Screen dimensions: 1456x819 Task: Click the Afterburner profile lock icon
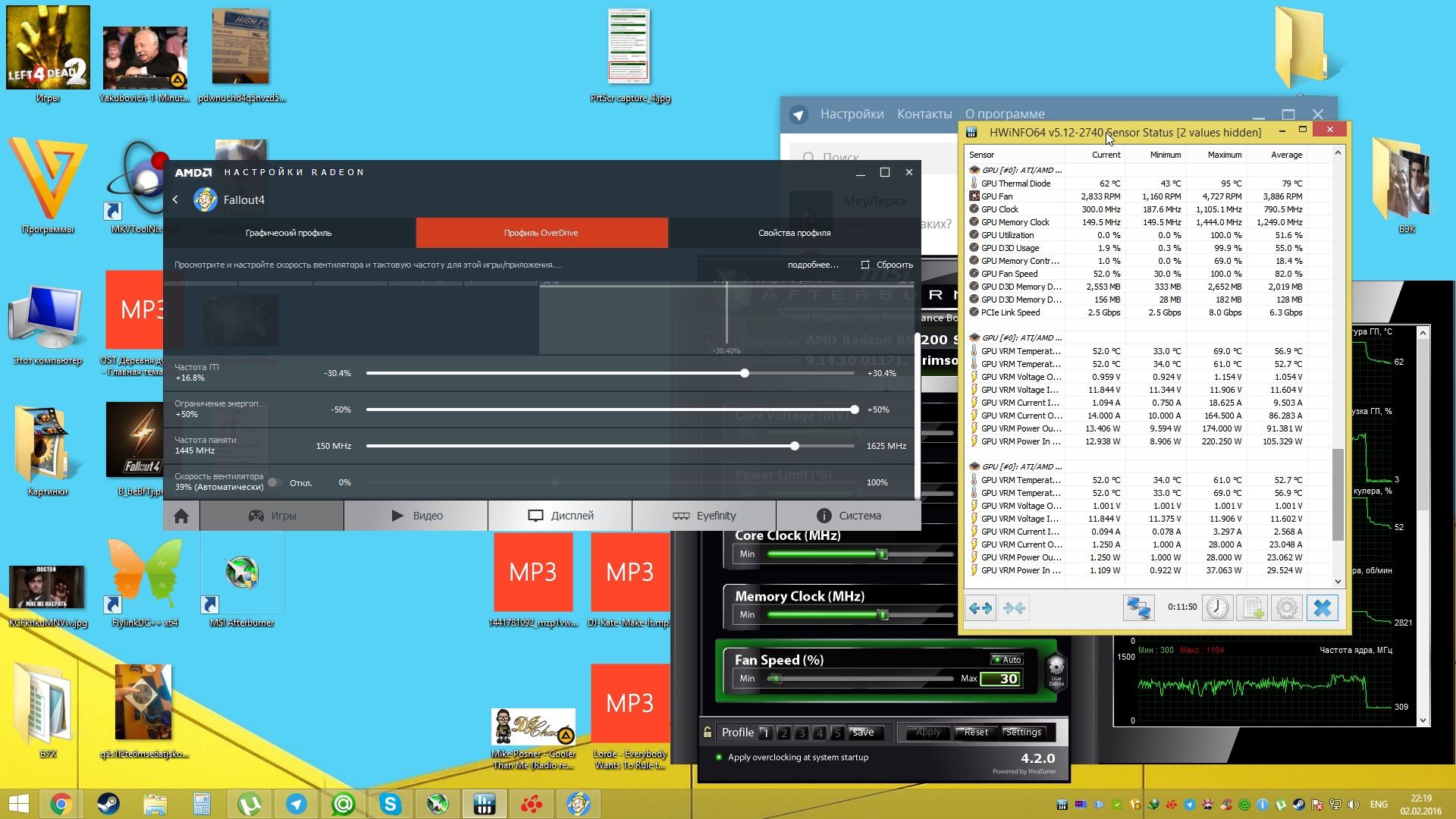708,733
